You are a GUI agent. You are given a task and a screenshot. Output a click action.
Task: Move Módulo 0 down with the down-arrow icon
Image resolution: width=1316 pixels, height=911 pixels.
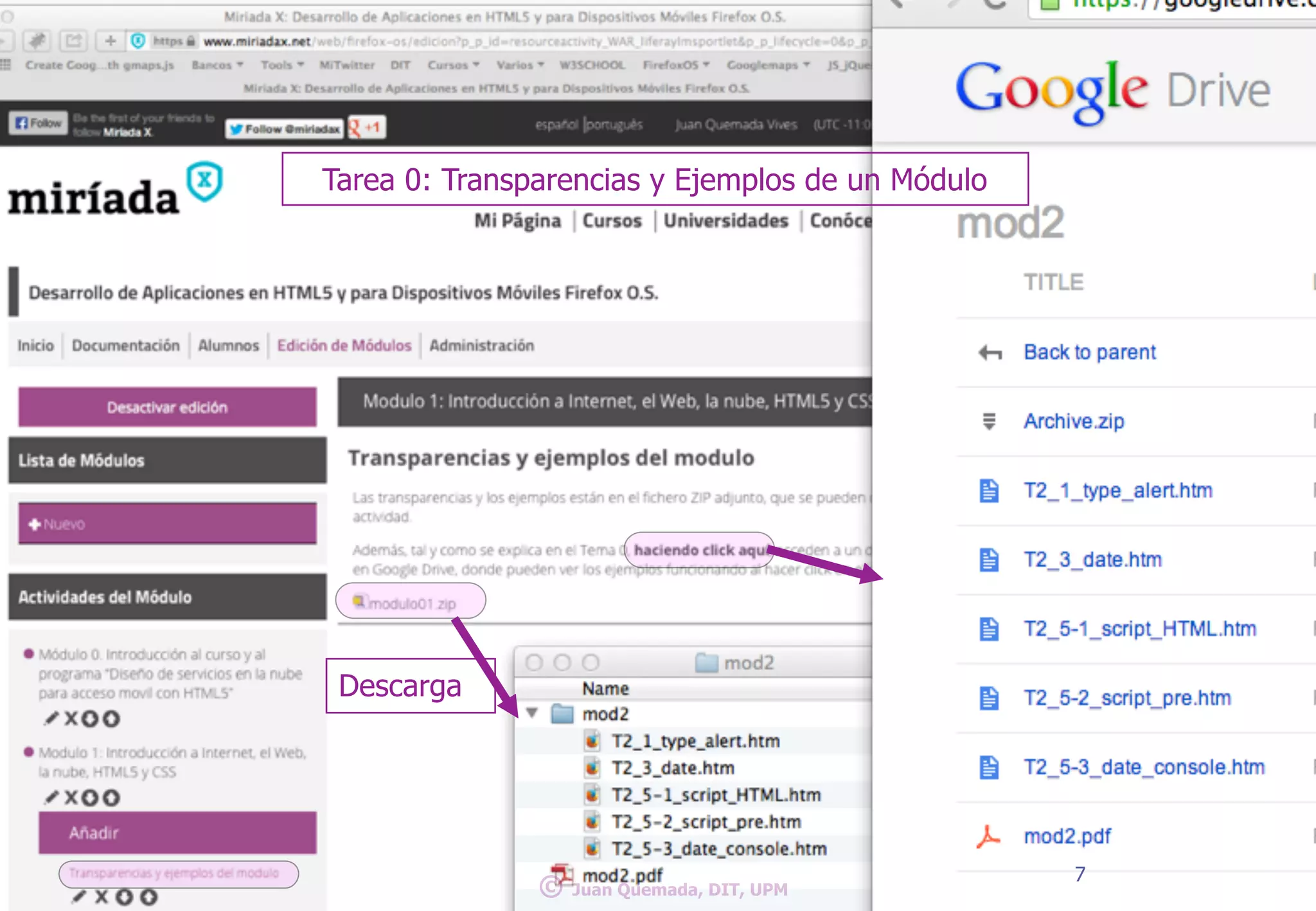91,718
